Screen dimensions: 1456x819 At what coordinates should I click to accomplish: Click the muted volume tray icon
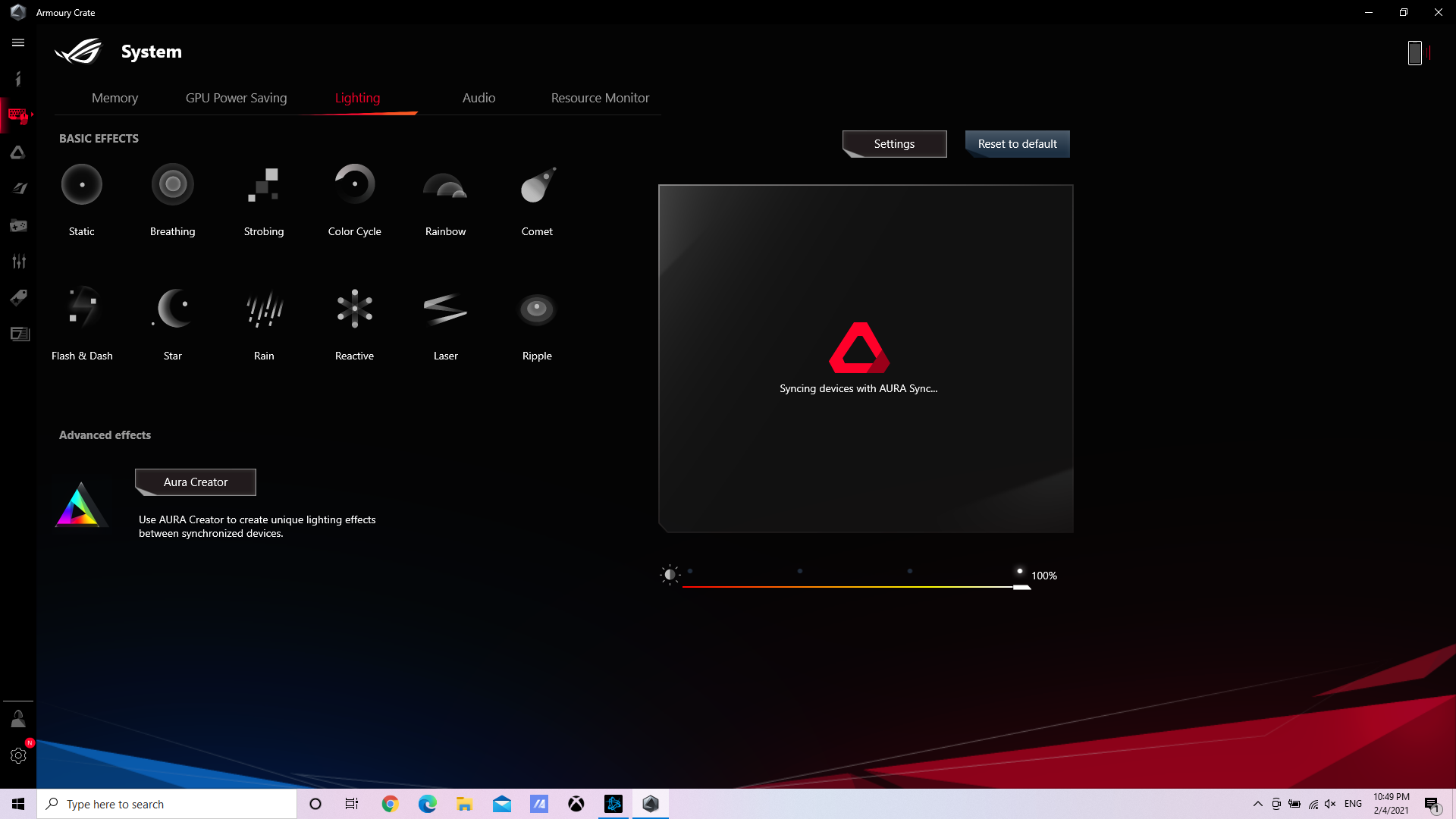pos(1330,804)
